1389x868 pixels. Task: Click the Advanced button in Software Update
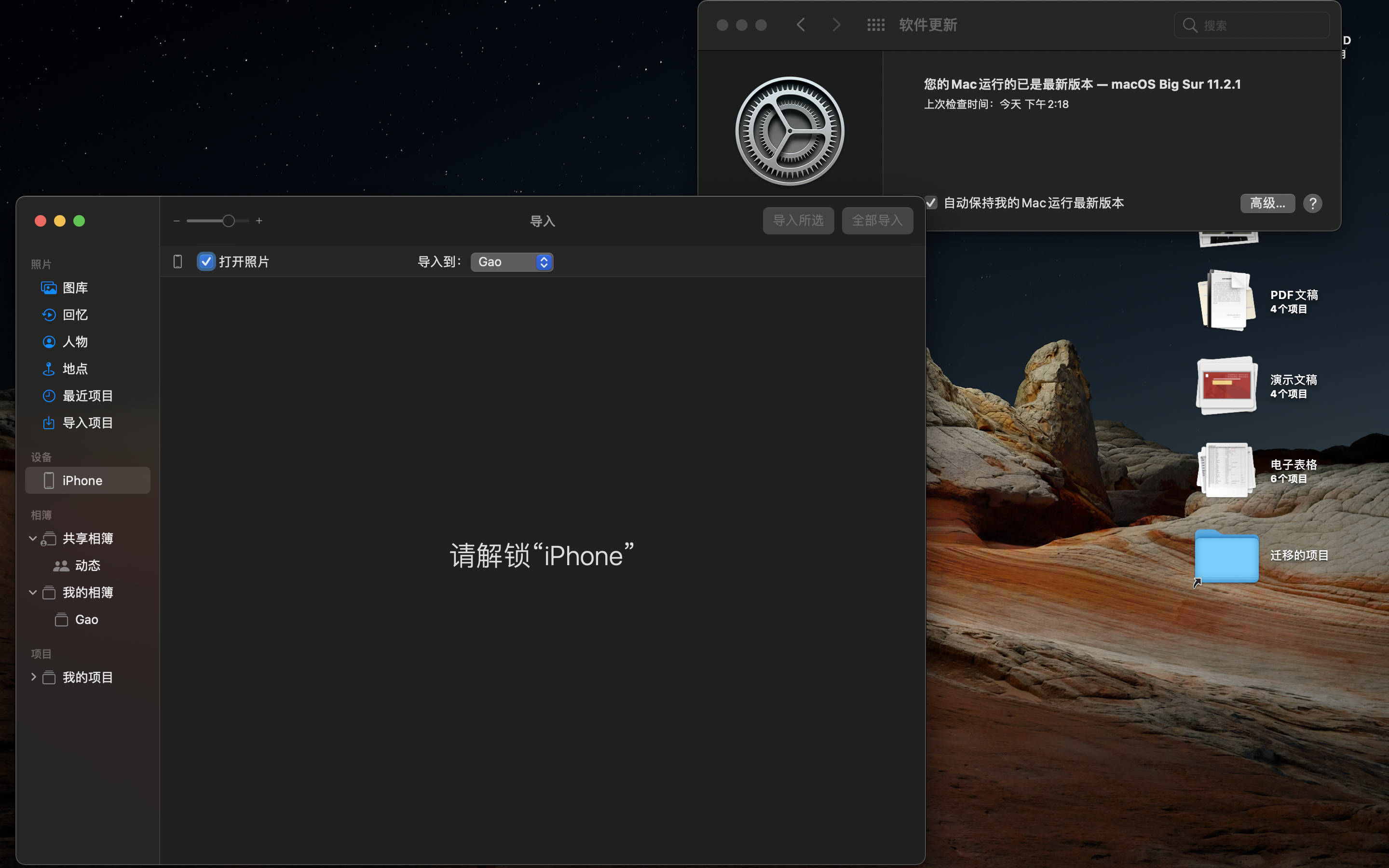tap(1267, 203)
